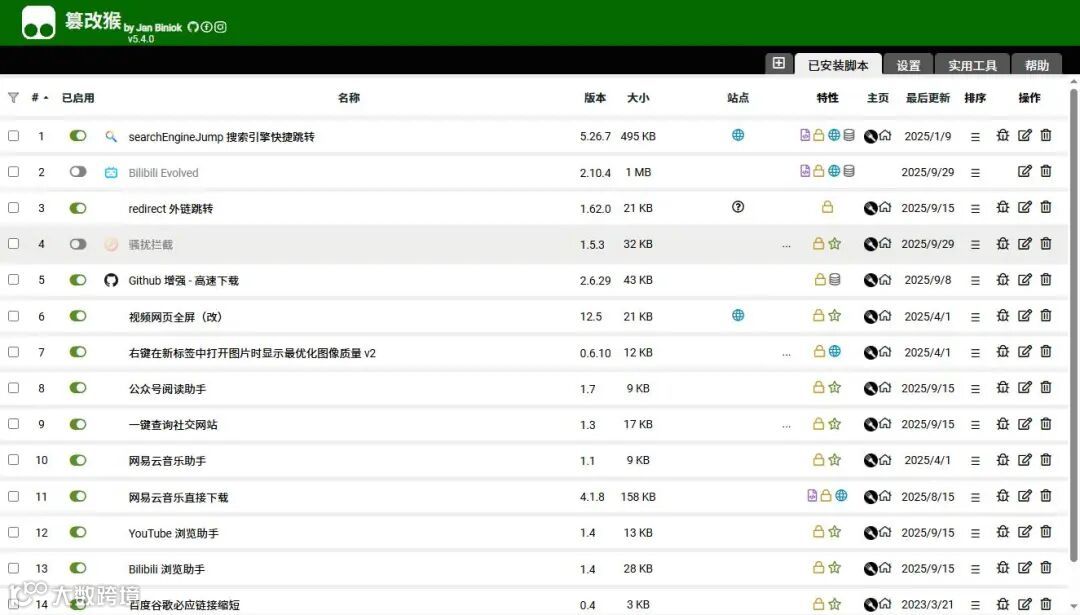Open the 网易云音乐直接下载 script

coord(178,497)
